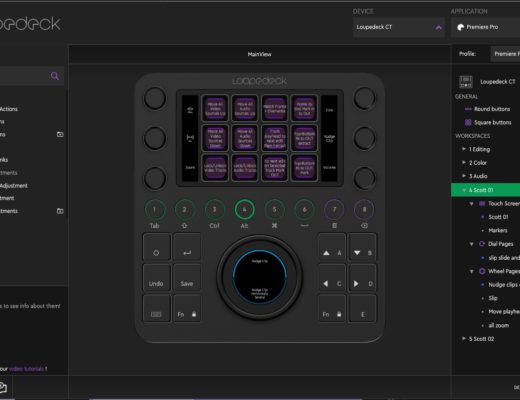Screen dimensions: 520x400
Task: Select the Move All Video Sources Down touch button
Action: click(x=215, y=138)
